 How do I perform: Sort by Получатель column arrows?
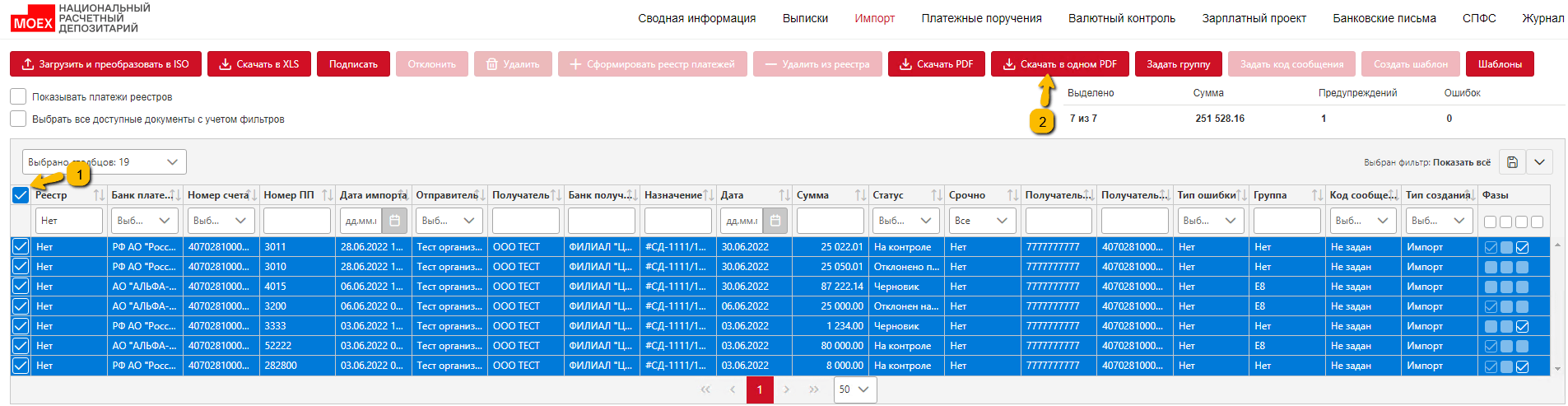556,195
